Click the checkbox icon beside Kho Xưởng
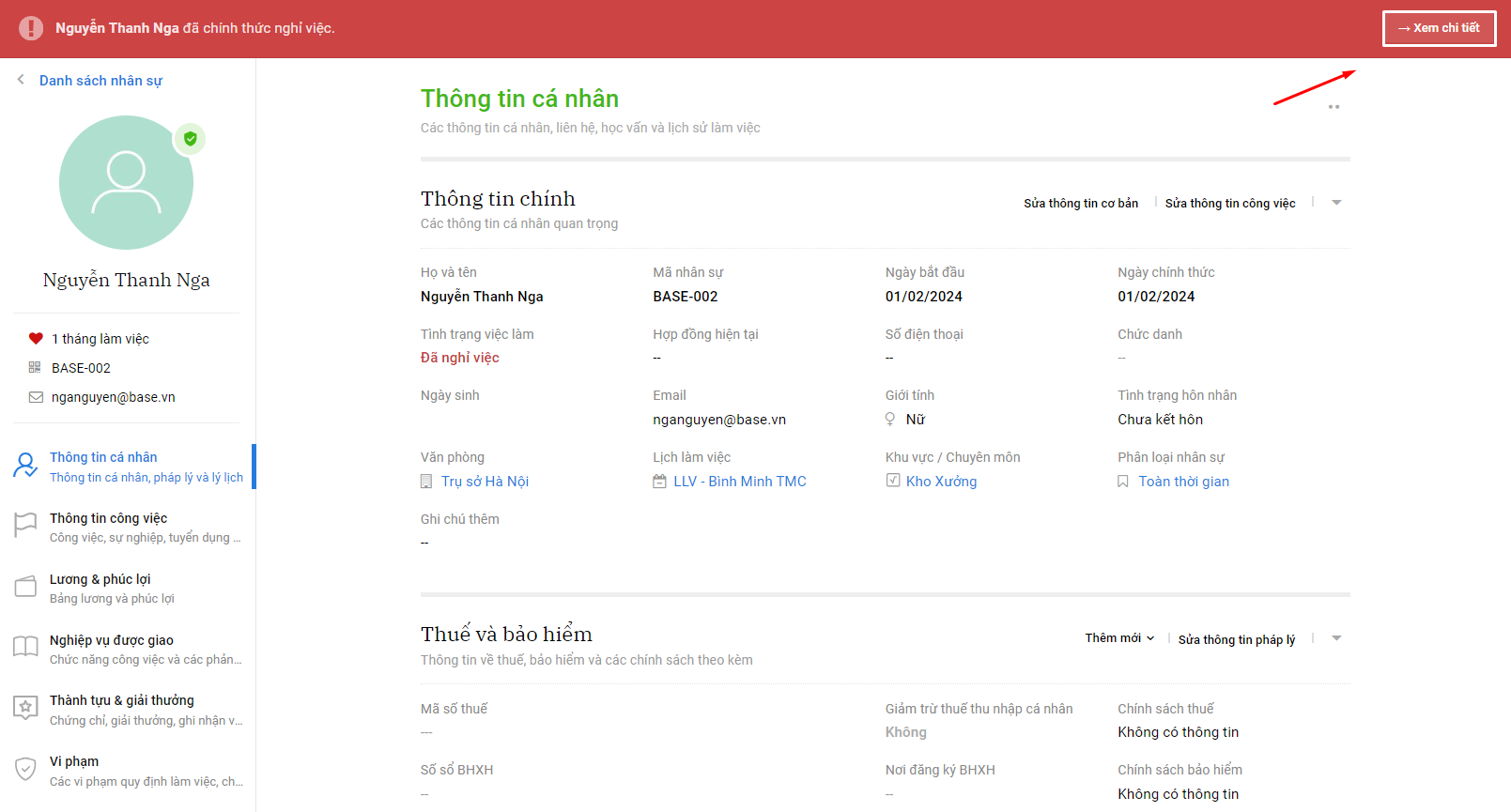The width and height of the screenshot is (1511, 812). coord(893,481)
